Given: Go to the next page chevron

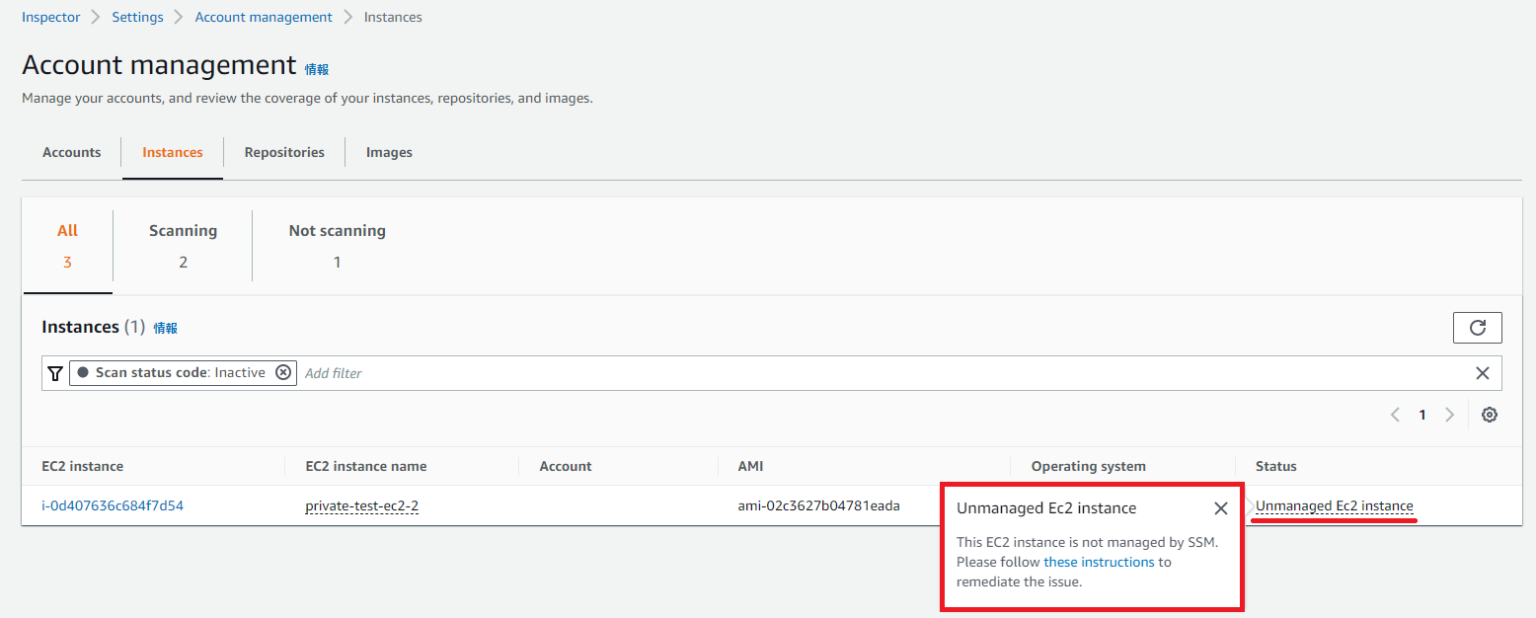Looking at the screenshot, I should tap(1450, 414).
